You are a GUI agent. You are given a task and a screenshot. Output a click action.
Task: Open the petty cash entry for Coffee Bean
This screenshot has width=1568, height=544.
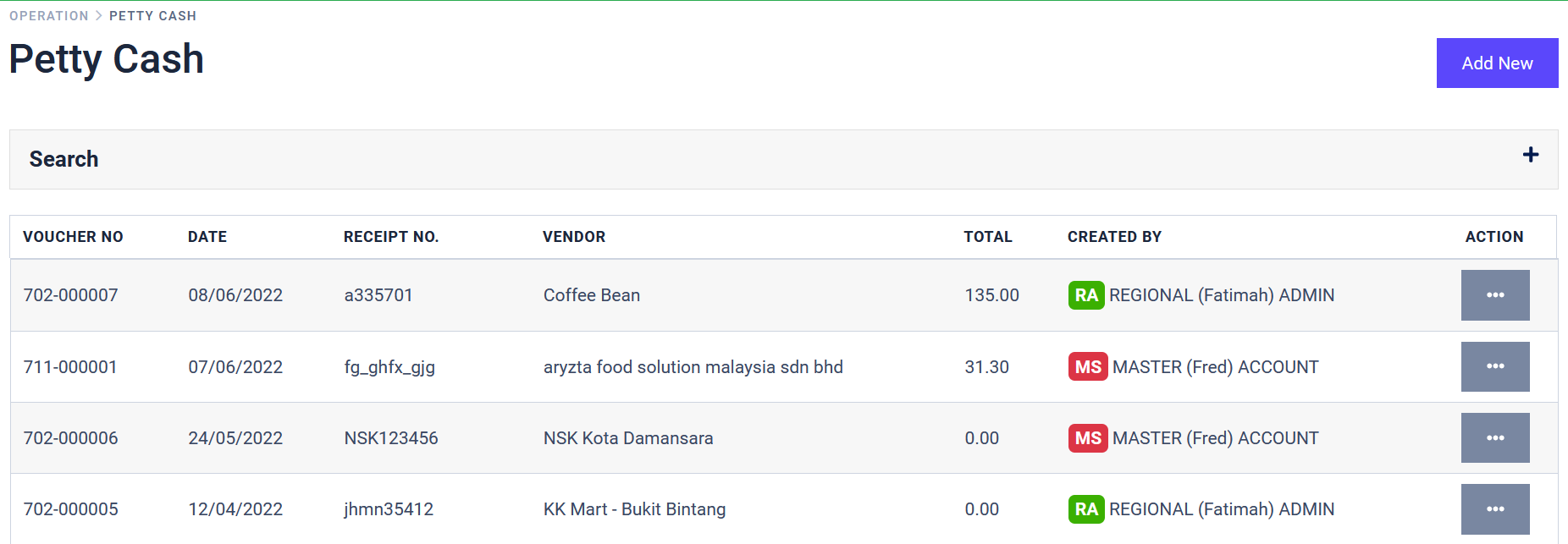pyautogui.click(x=591, y=294)
